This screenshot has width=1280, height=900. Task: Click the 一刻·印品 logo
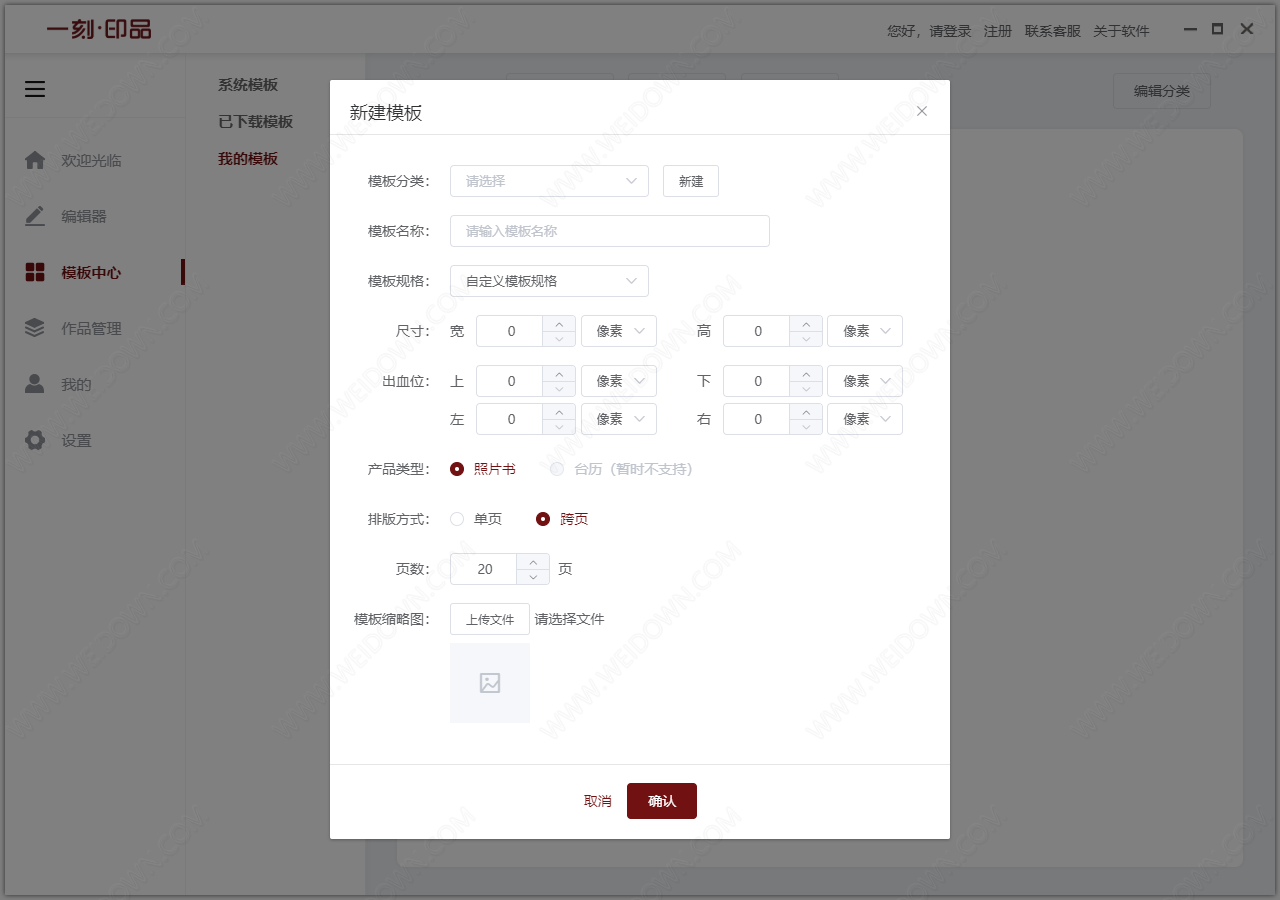point(99,29)
